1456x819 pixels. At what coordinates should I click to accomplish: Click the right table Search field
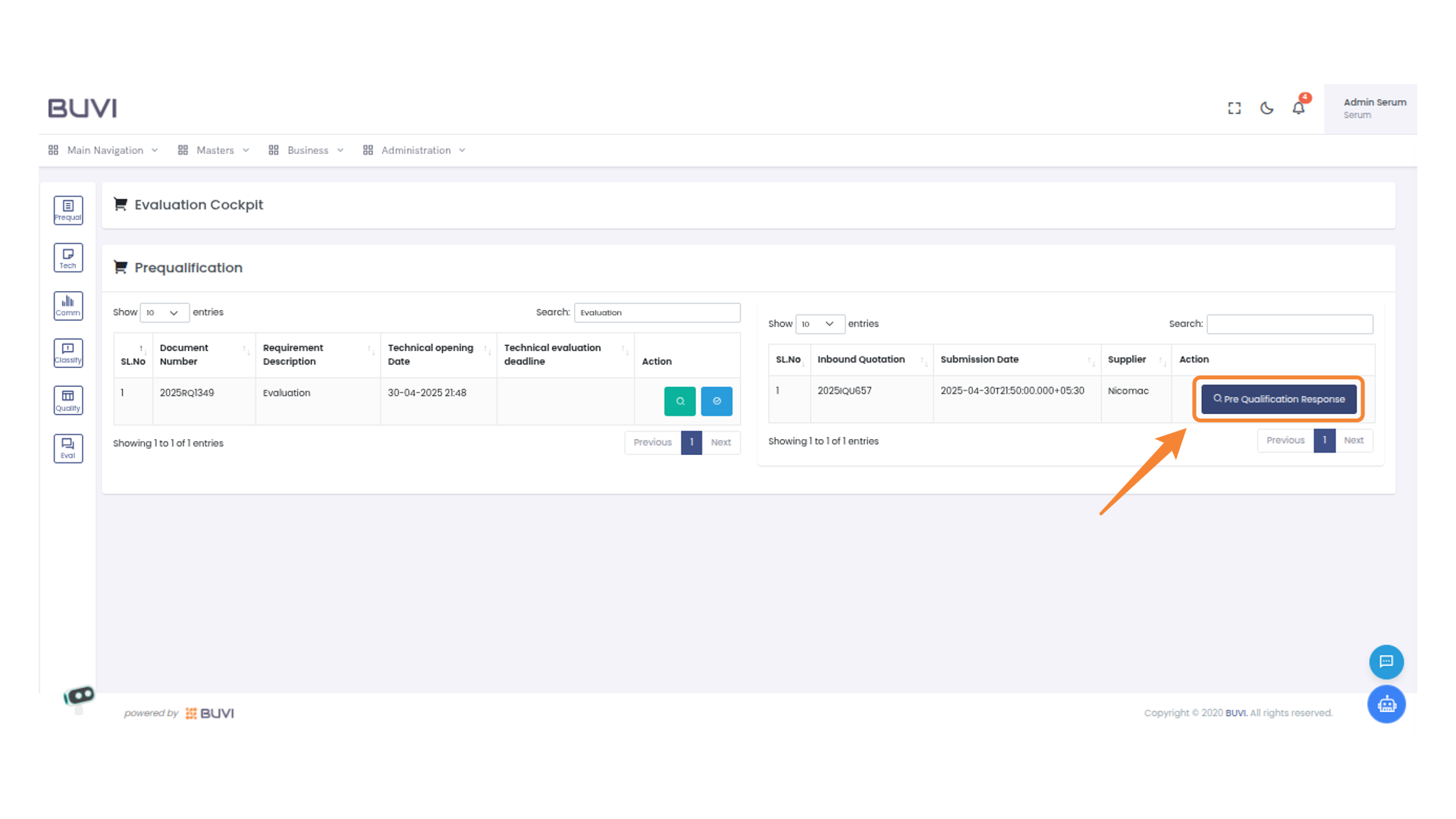pyautogui.click(x=1289, y=324)
